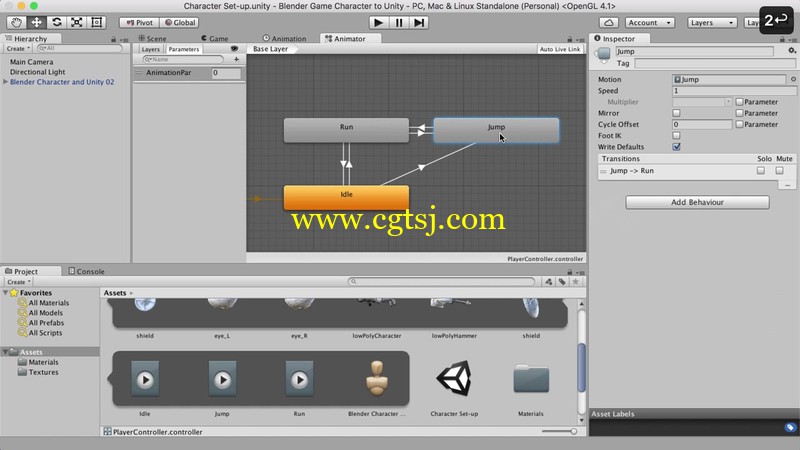Enable the Mirror checkbox
Image resolution: width=800 pixels, height=450 pixels.
click(676, 113)
